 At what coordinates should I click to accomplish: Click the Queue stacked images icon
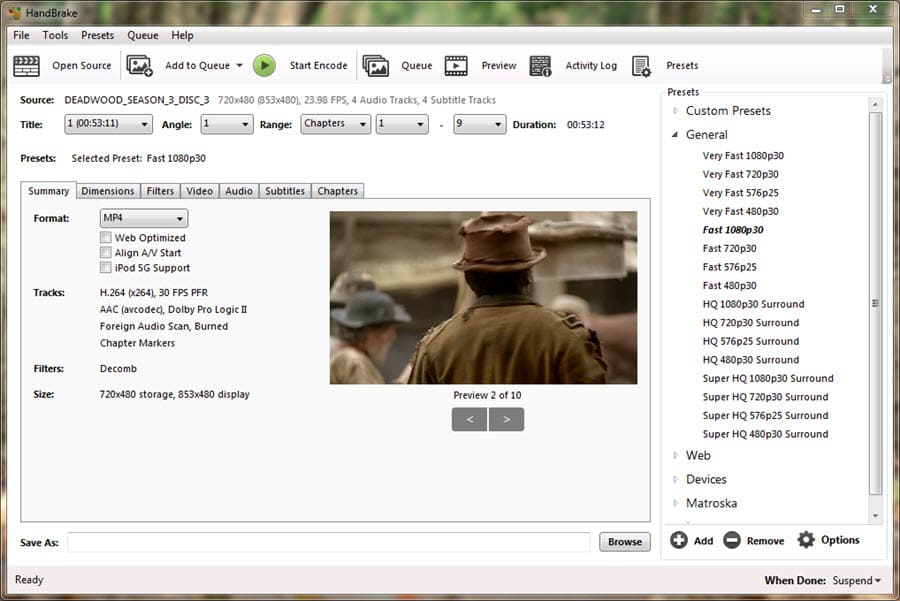click(376, 66)
